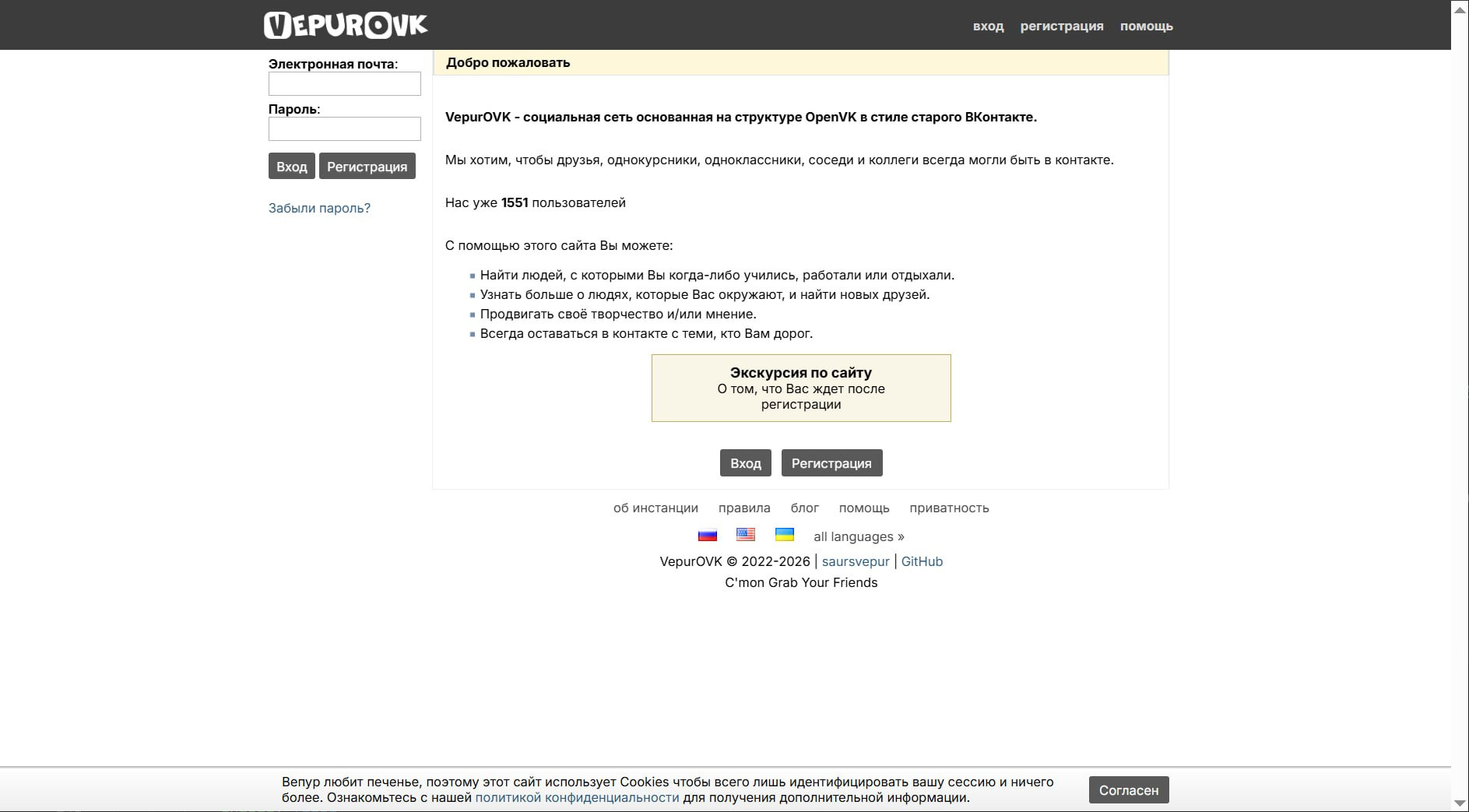The width and height of the screenshot is (1469, 812).
Task: Click the 'Добро пожаловать' heading text
Action: 508,62
